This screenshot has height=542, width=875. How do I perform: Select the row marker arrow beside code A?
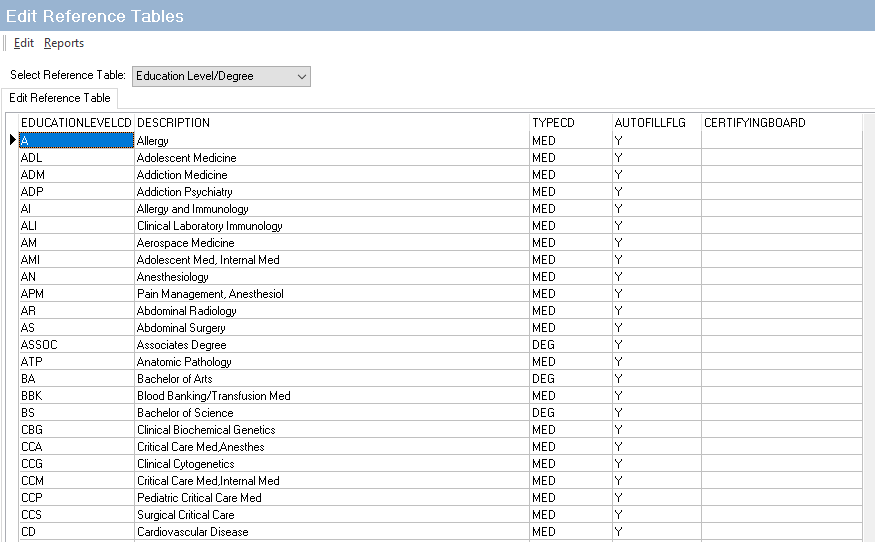12,140
